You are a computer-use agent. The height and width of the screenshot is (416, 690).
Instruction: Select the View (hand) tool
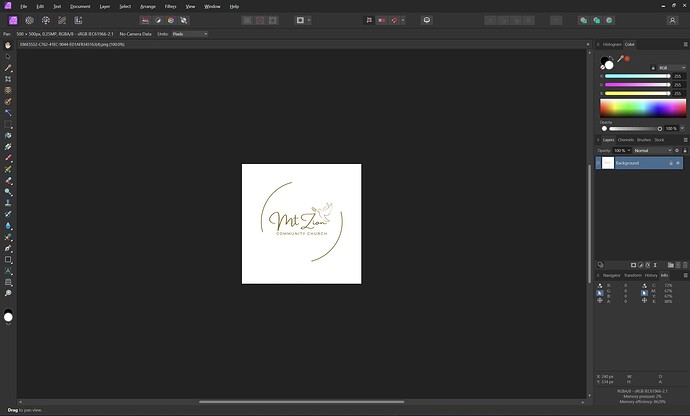tap(8, 45)
